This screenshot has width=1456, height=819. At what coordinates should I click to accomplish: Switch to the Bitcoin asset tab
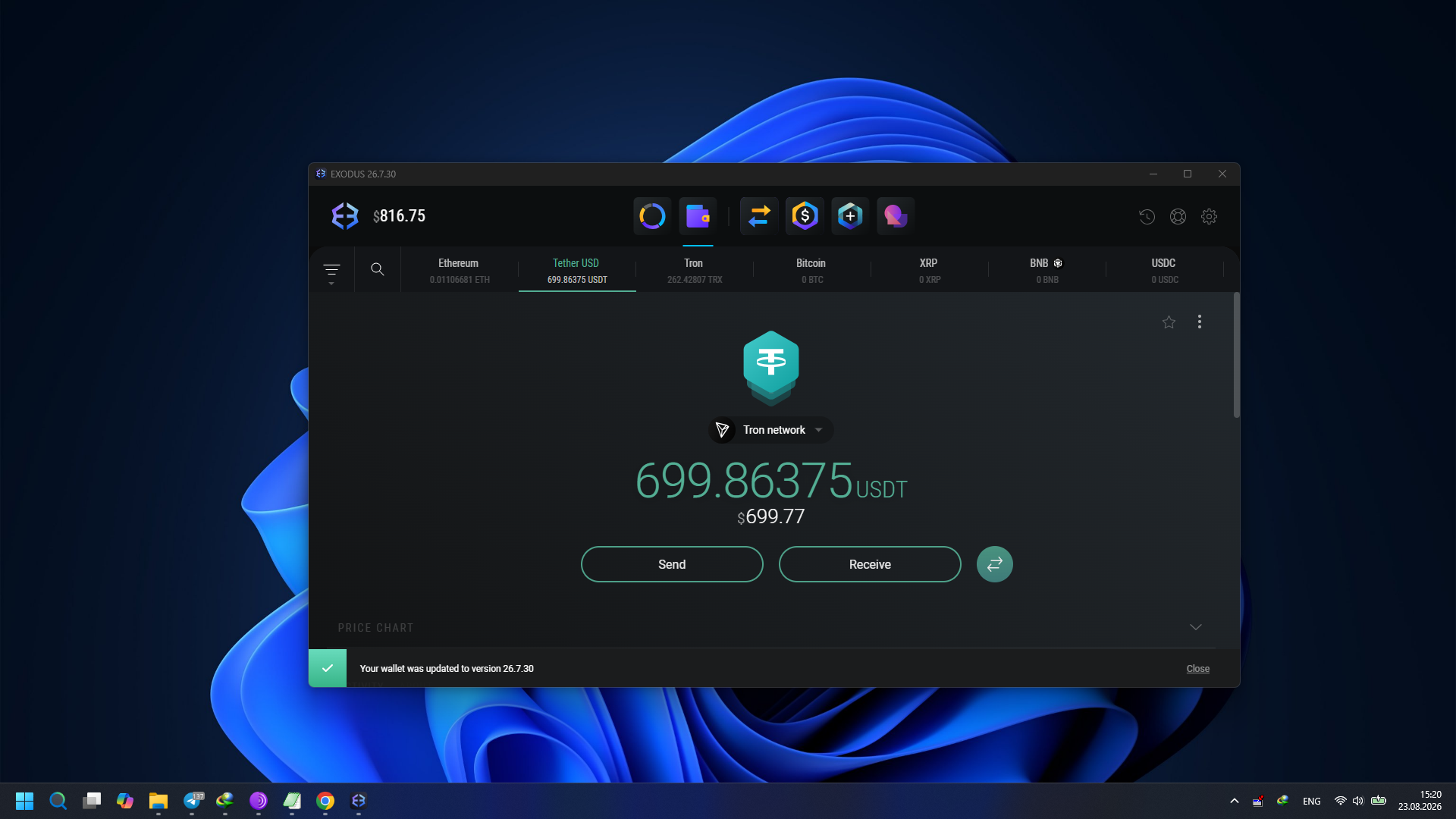click(x=812, y=270)
